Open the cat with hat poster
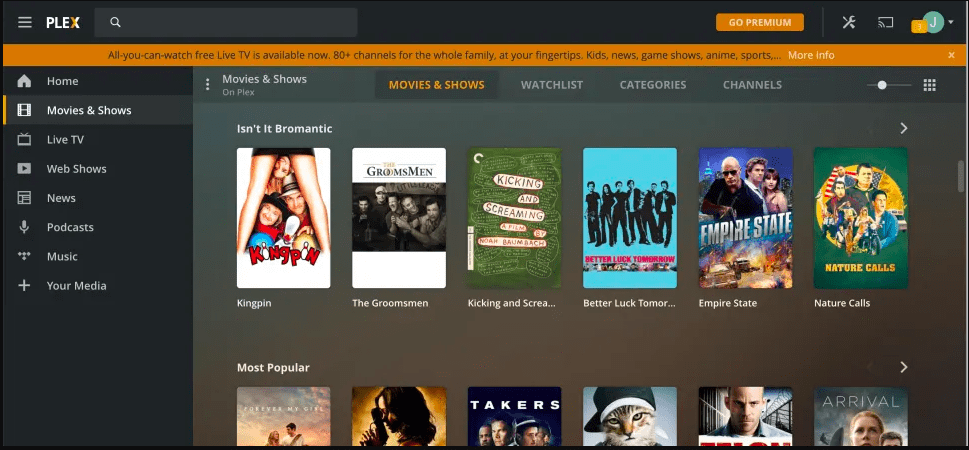The height and width of the screenshot is (450, 969). (x=630, y=416)
